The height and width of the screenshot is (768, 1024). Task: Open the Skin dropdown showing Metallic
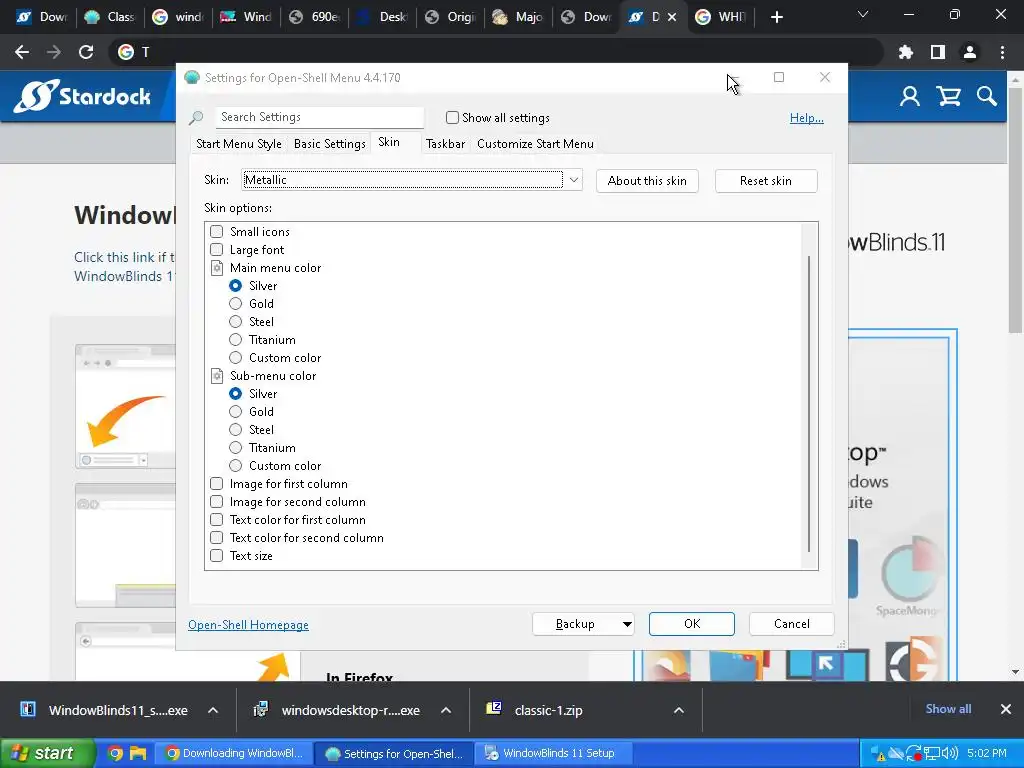(x=411, y=180)
